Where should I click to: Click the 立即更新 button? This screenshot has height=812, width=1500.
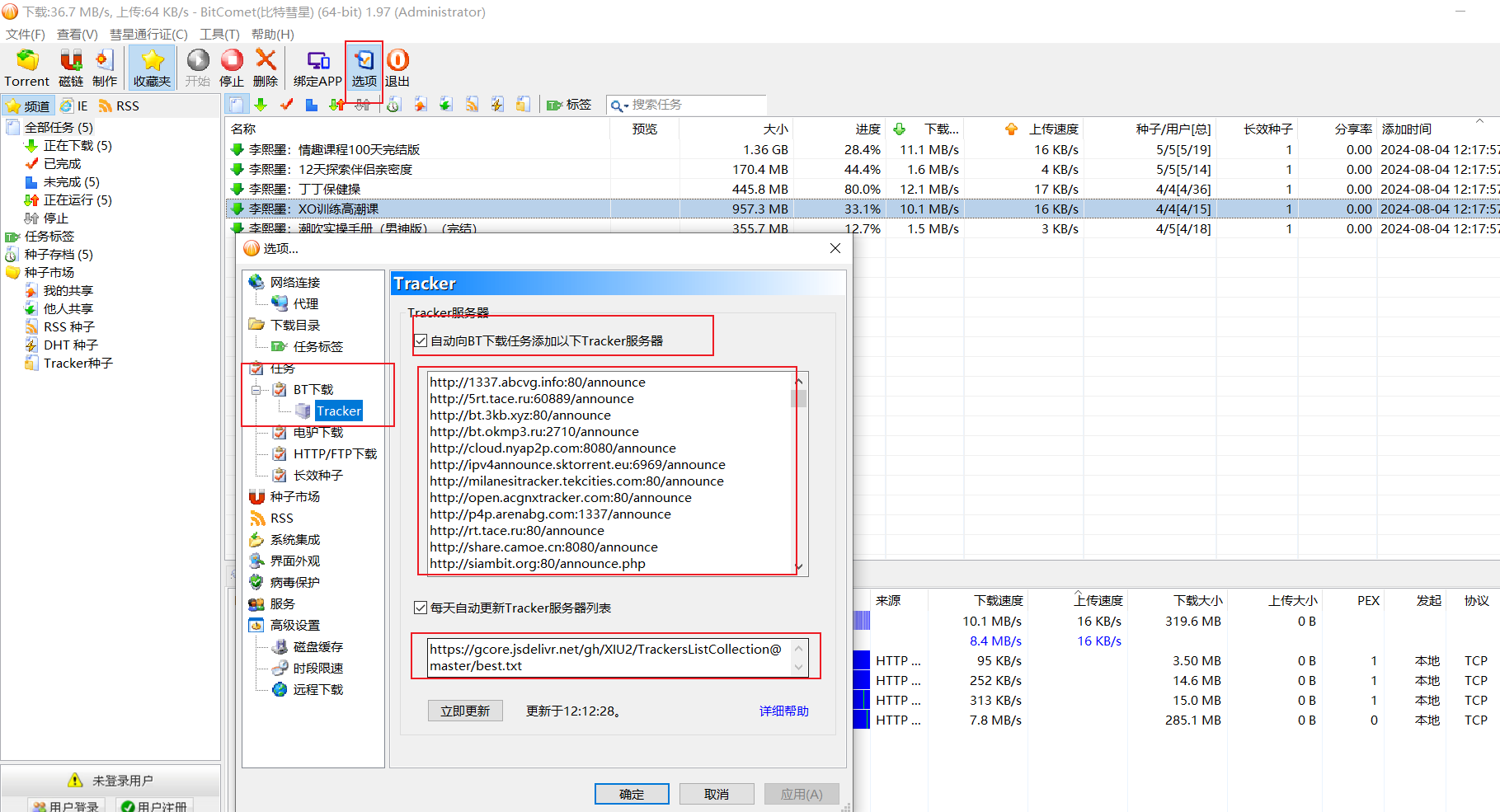pos(465,711)
